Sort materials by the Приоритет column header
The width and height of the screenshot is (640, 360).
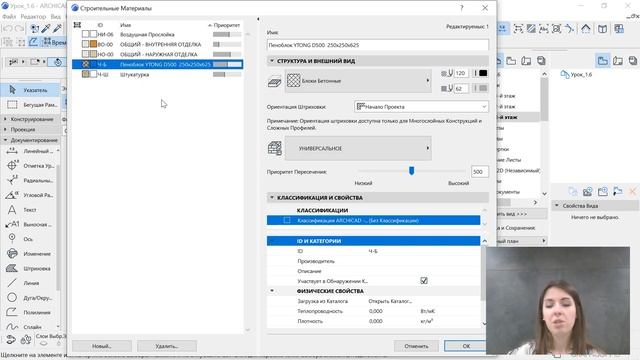pyautogui.click(x=227, y=25)
